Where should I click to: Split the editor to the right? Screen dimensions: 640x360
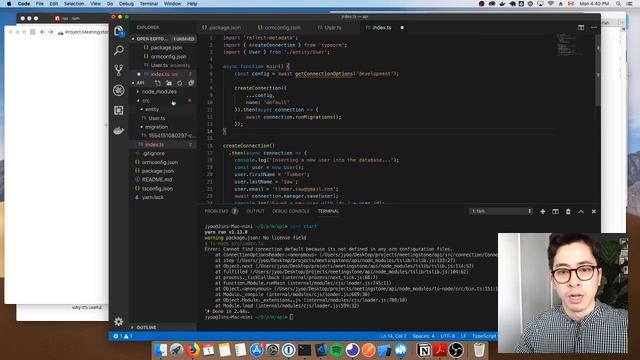coord(581,28)
